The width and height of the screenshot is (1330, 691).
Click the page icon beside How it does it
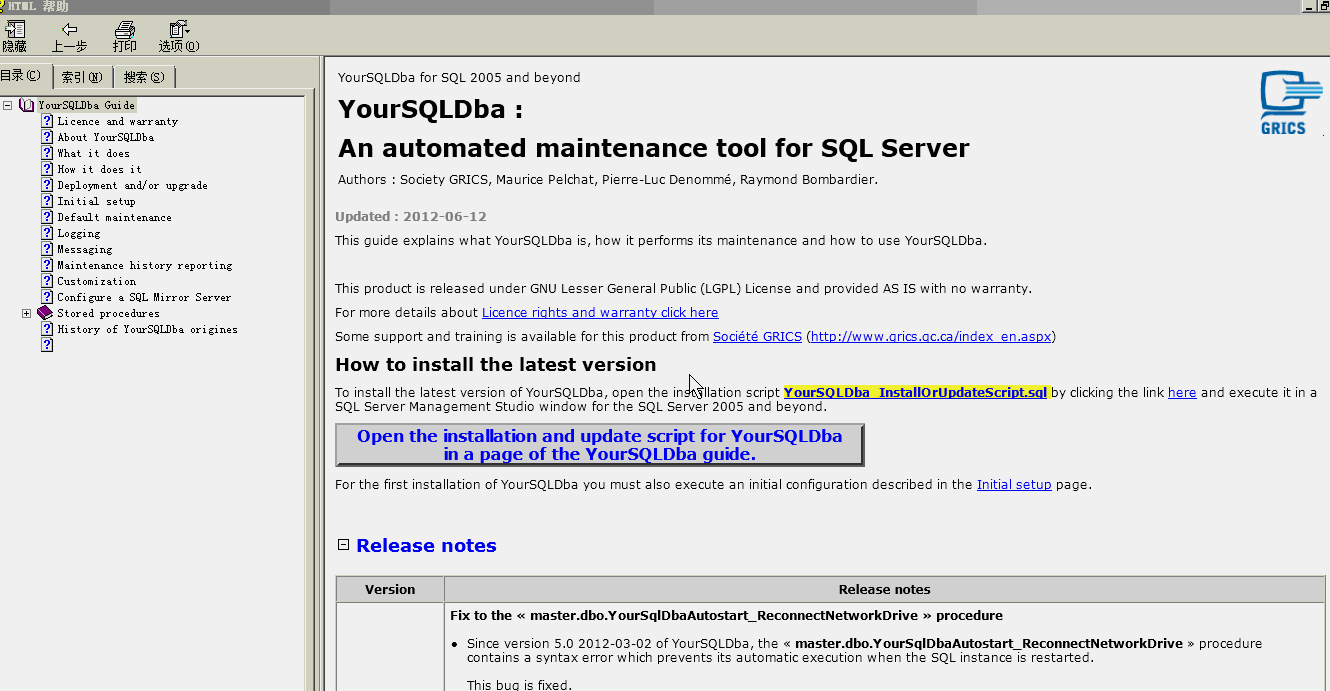(47, 169)
